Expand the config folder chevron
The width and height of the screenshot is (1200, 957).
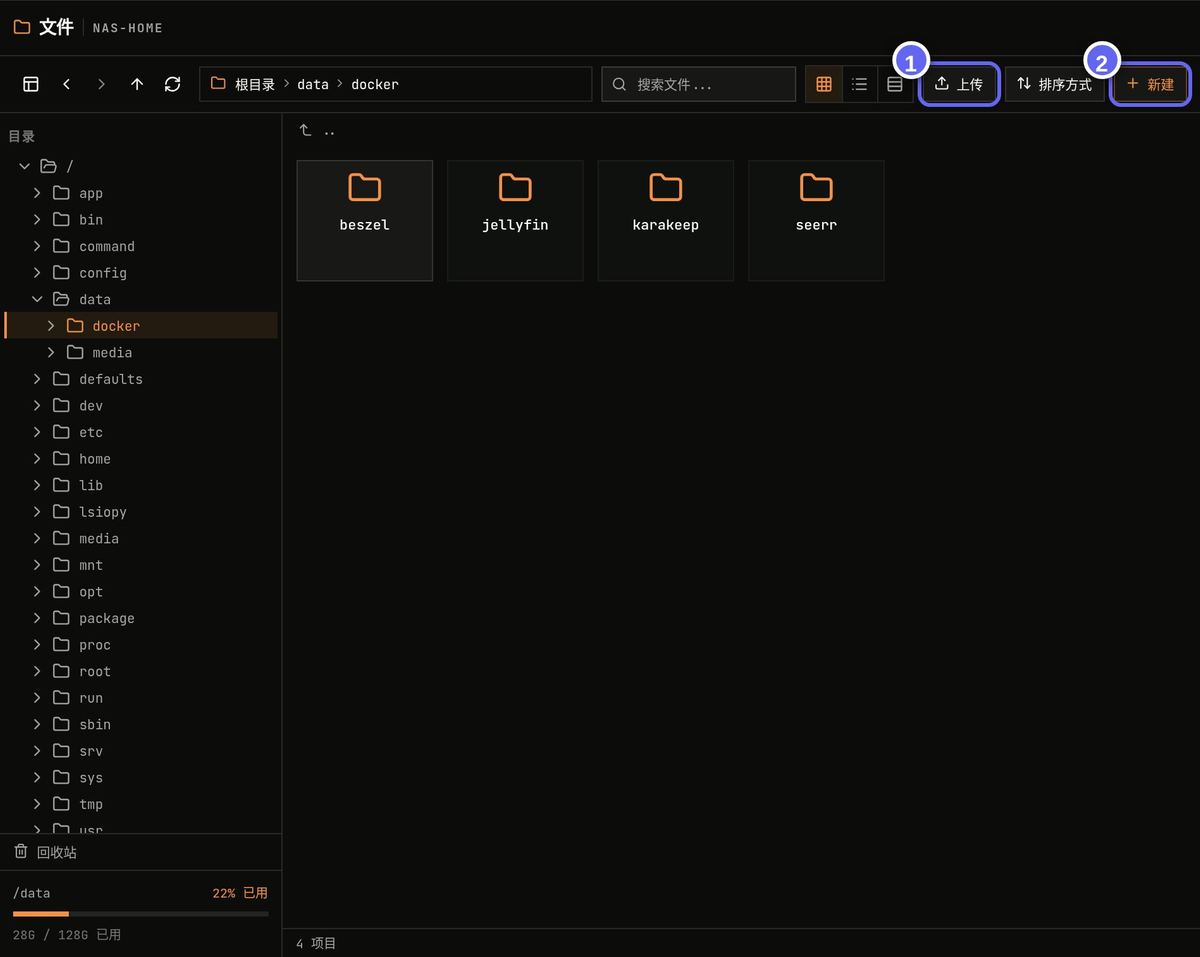click(37, 272)
